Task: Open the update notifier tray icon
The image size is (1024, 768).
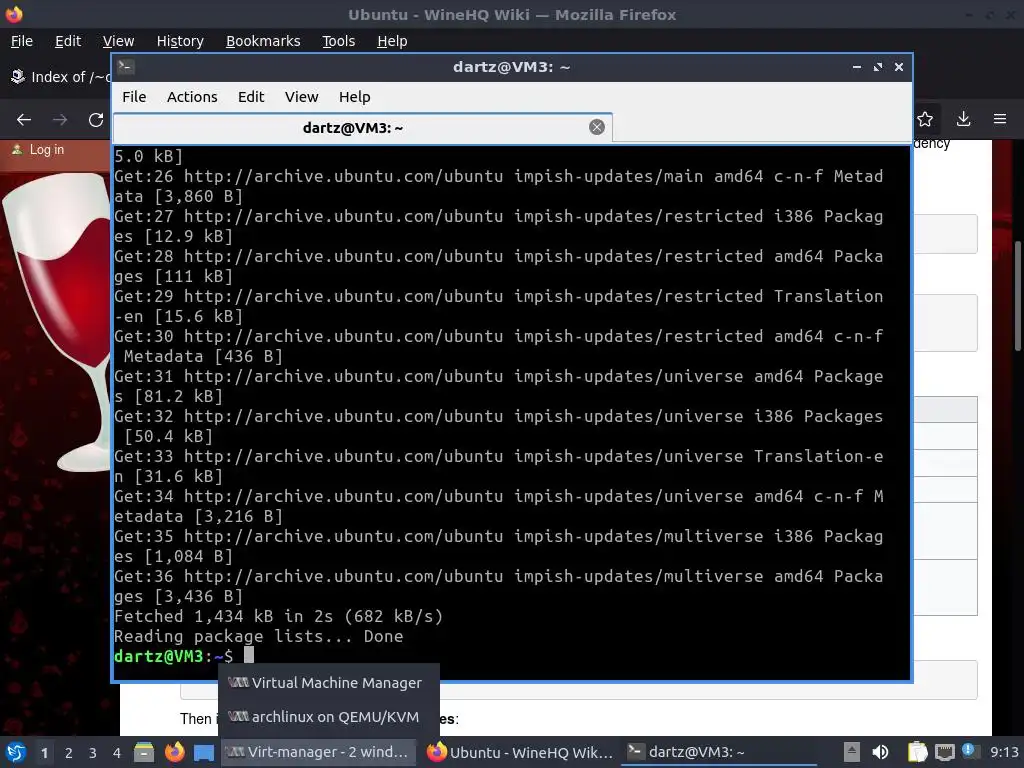Action: (969, 751)
